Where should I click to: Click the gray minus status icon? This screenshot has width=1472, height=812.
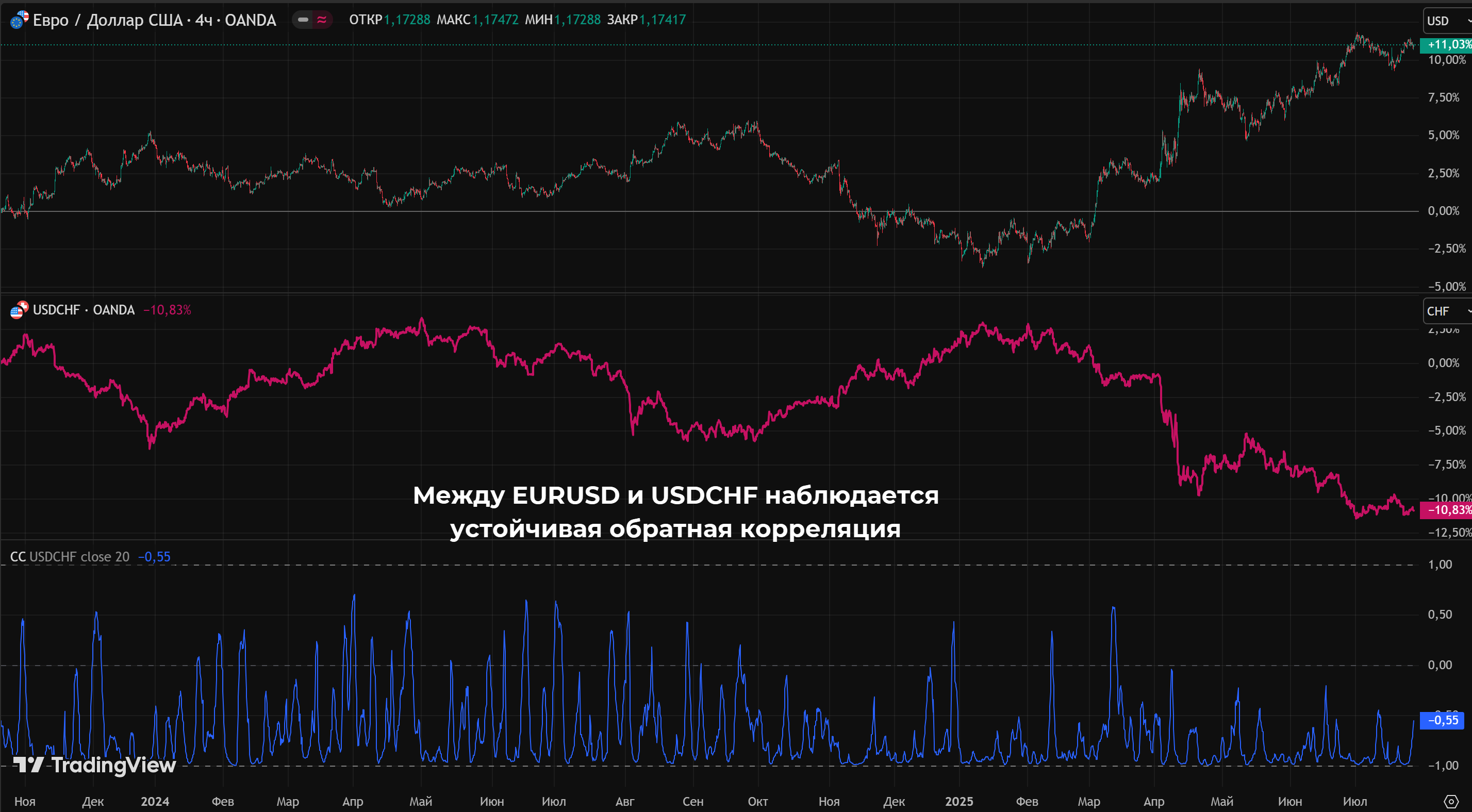[x=304, y=20]
